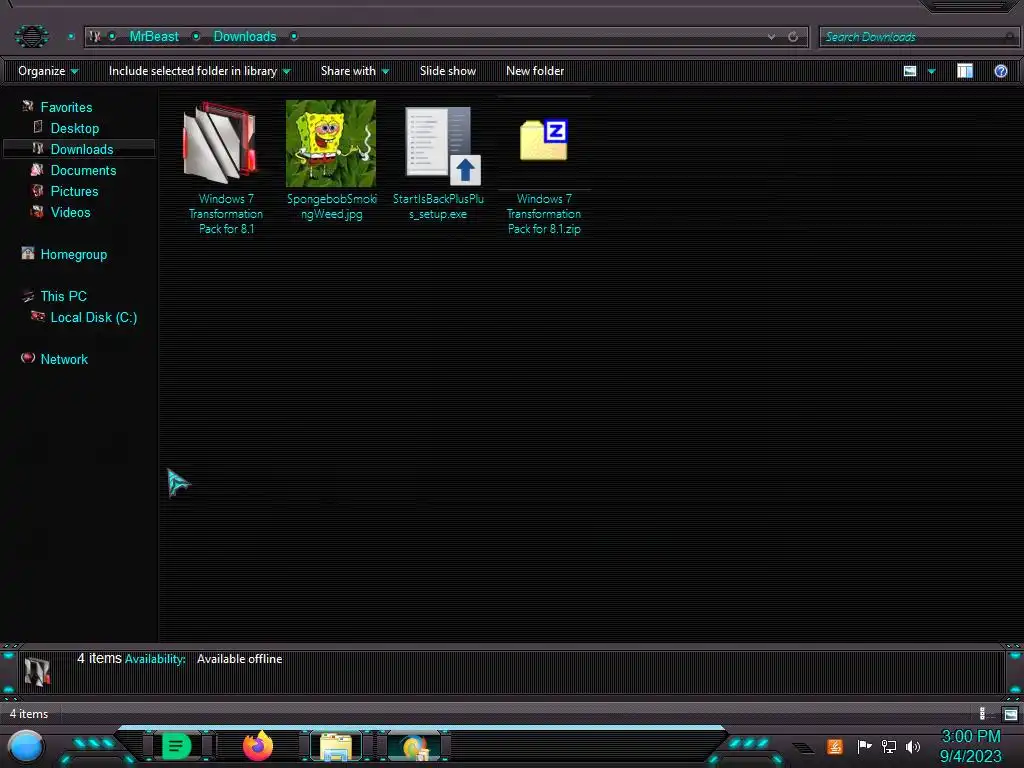The width and height of the screenshot is (1024, 768).
Task: Create a New folder
Action: tap(535, 71)
